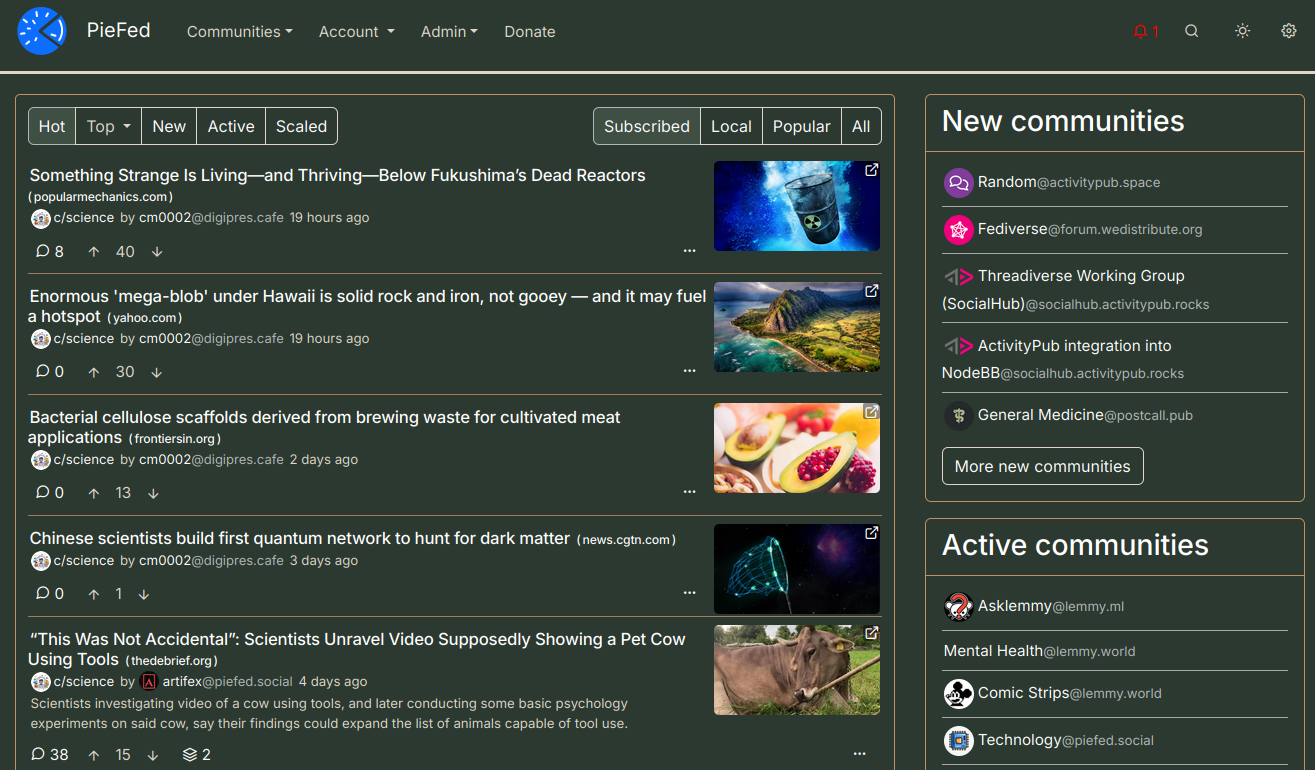Upvote the Fukushima reactors post
Screen dimensions: 1315x770
[94, 252]
